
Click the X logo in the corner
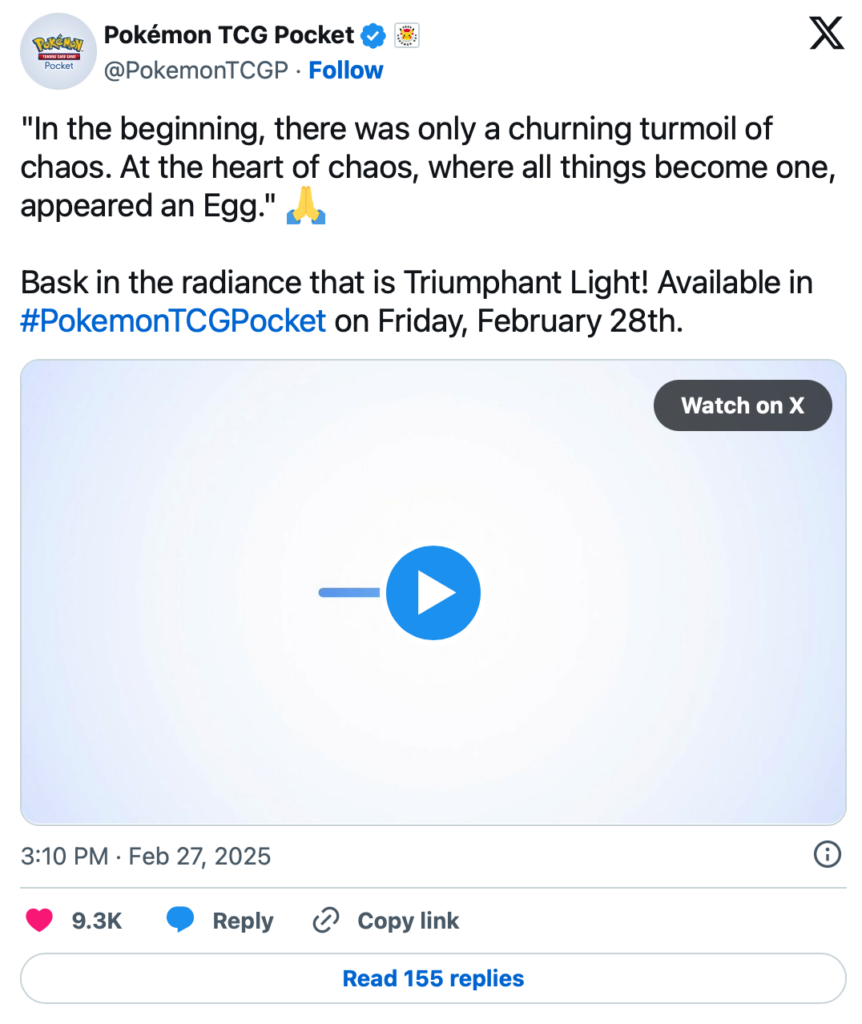pos(825,37)
